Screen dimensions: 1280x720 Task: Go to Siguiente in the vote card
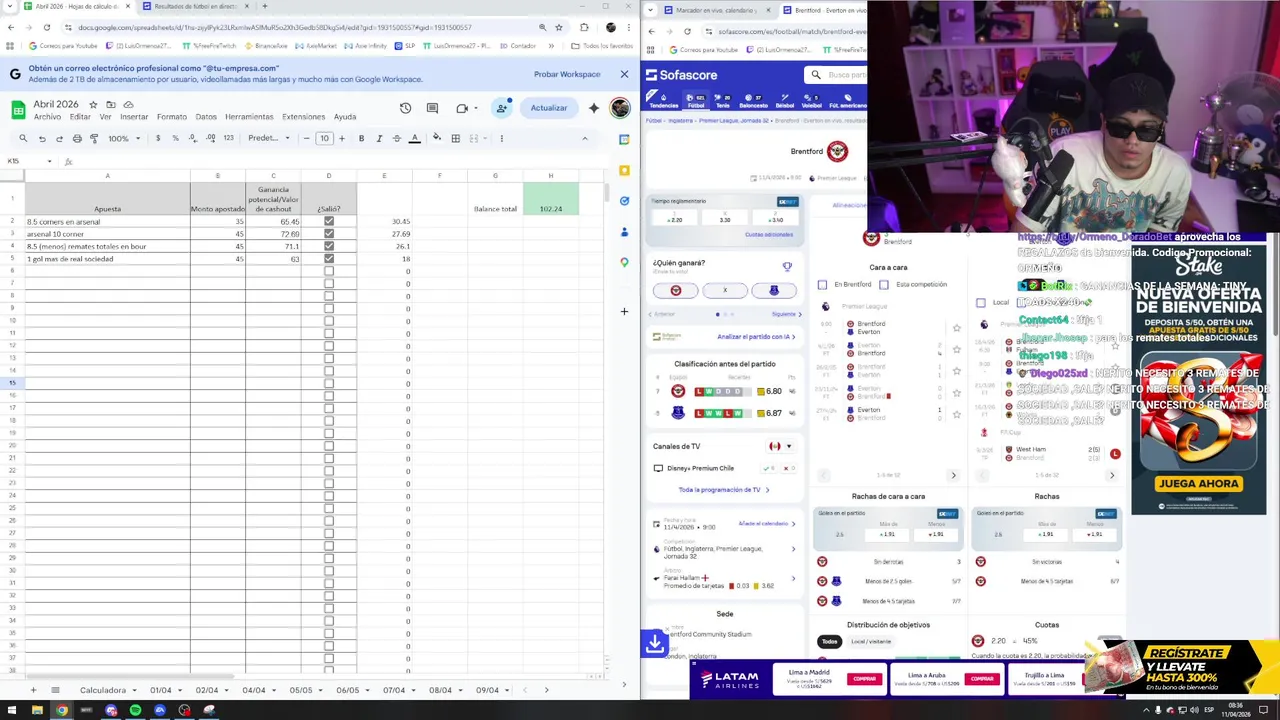click(x=786, y=314)
